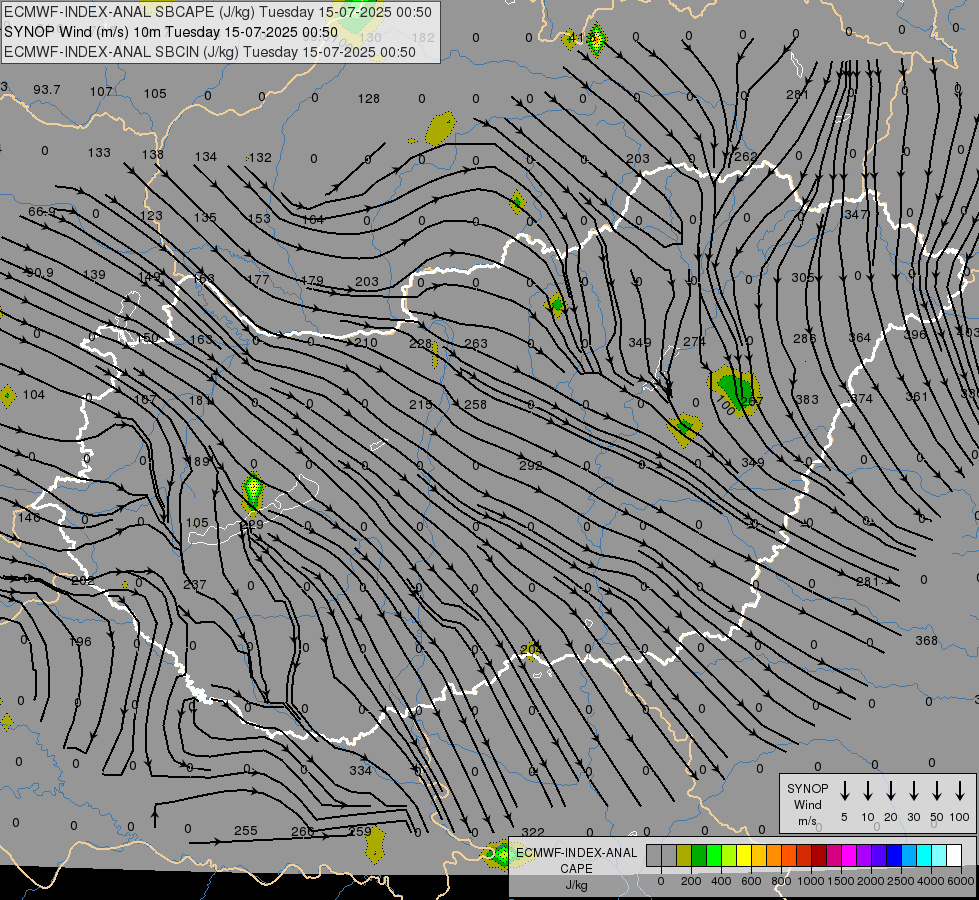979x900 pixels.
Task: Click the map value 274
Action: tap(694, 342)
